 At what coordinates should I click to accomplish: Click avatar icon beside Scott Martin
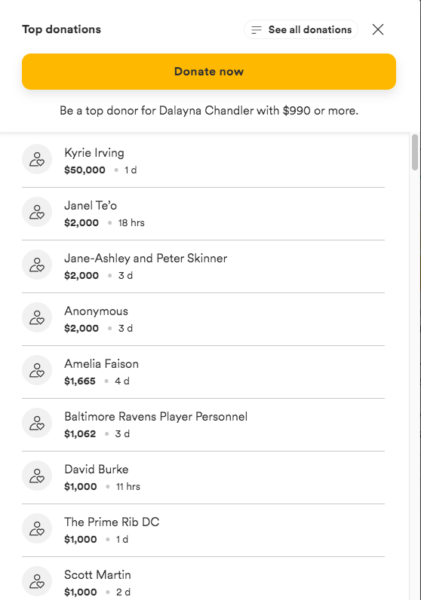click(x=37, y=582)
